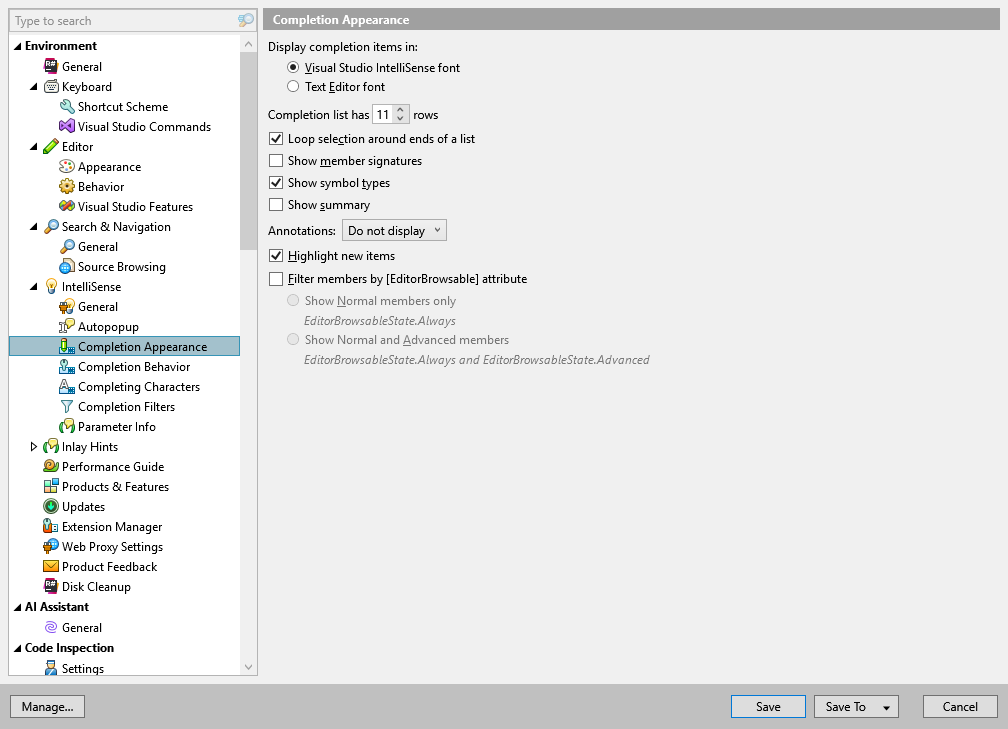Click the Inlay Hints icon
Screen dimensions: 1008x729
(x=51, y=446)
